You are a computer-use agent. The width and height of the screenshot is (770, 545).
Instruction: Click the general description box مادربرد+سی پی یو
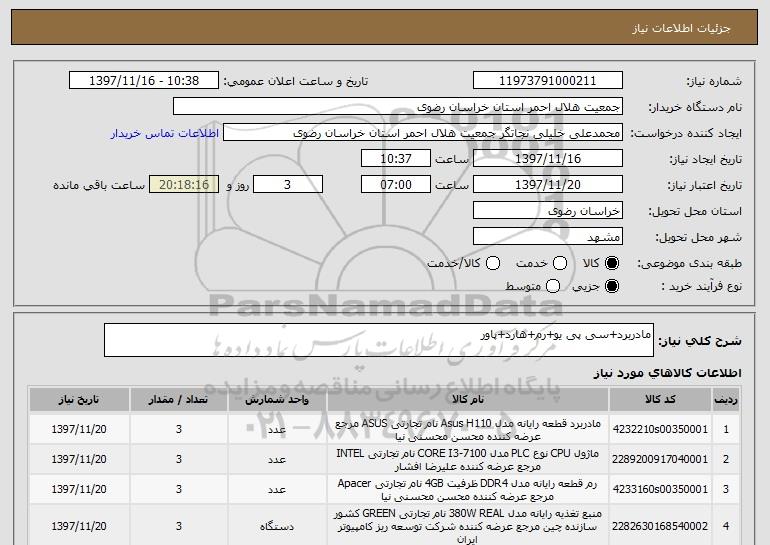tap(379, 340)
